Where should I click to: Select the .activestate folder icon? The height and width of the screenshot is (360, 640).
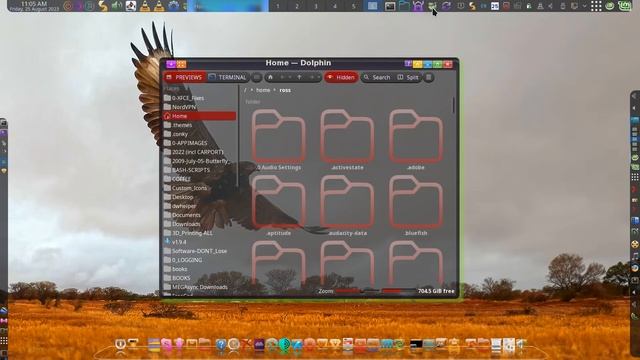click(347, 137)
